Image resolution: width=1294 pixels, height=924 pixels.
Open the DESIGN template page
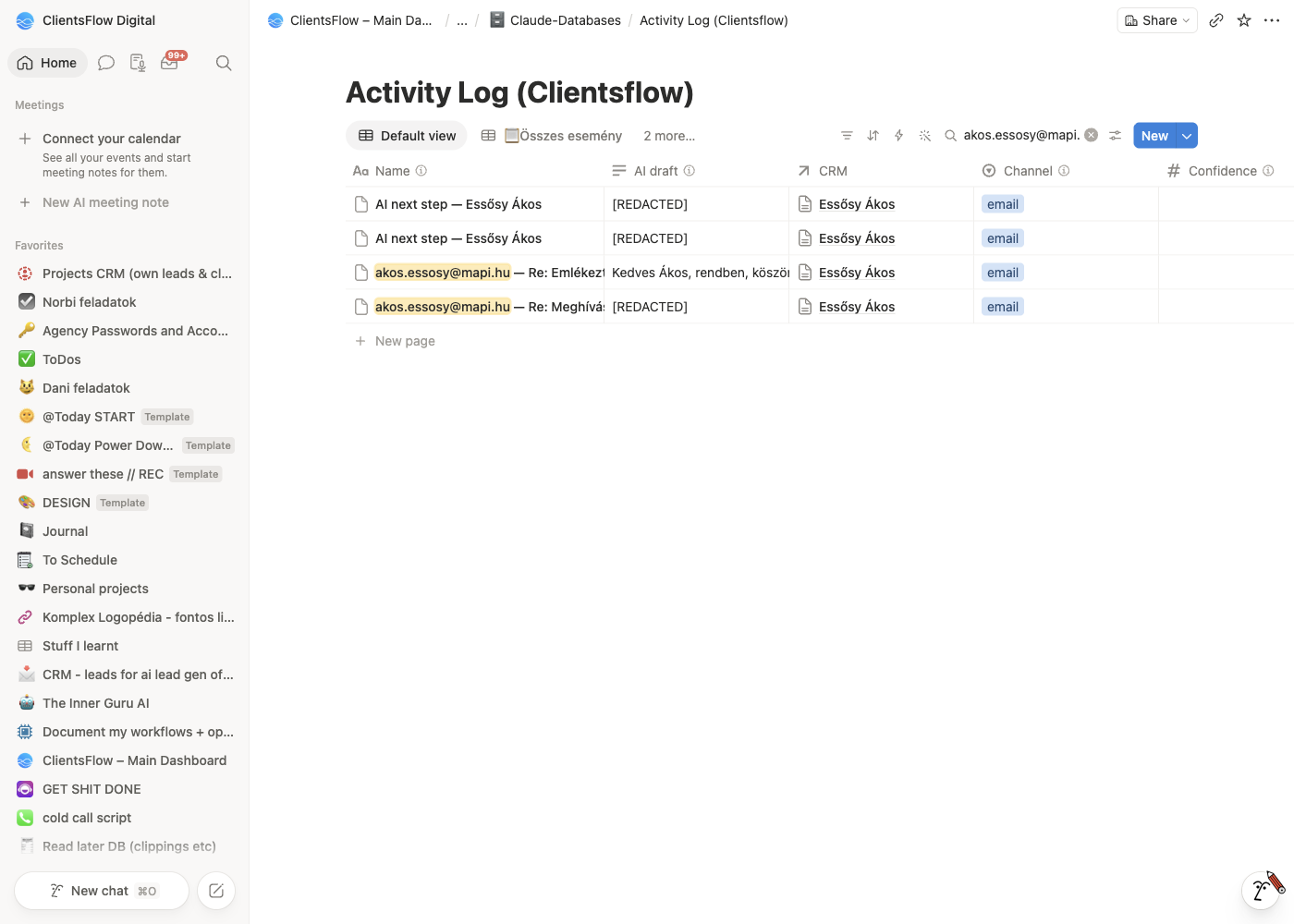[125, 503]
